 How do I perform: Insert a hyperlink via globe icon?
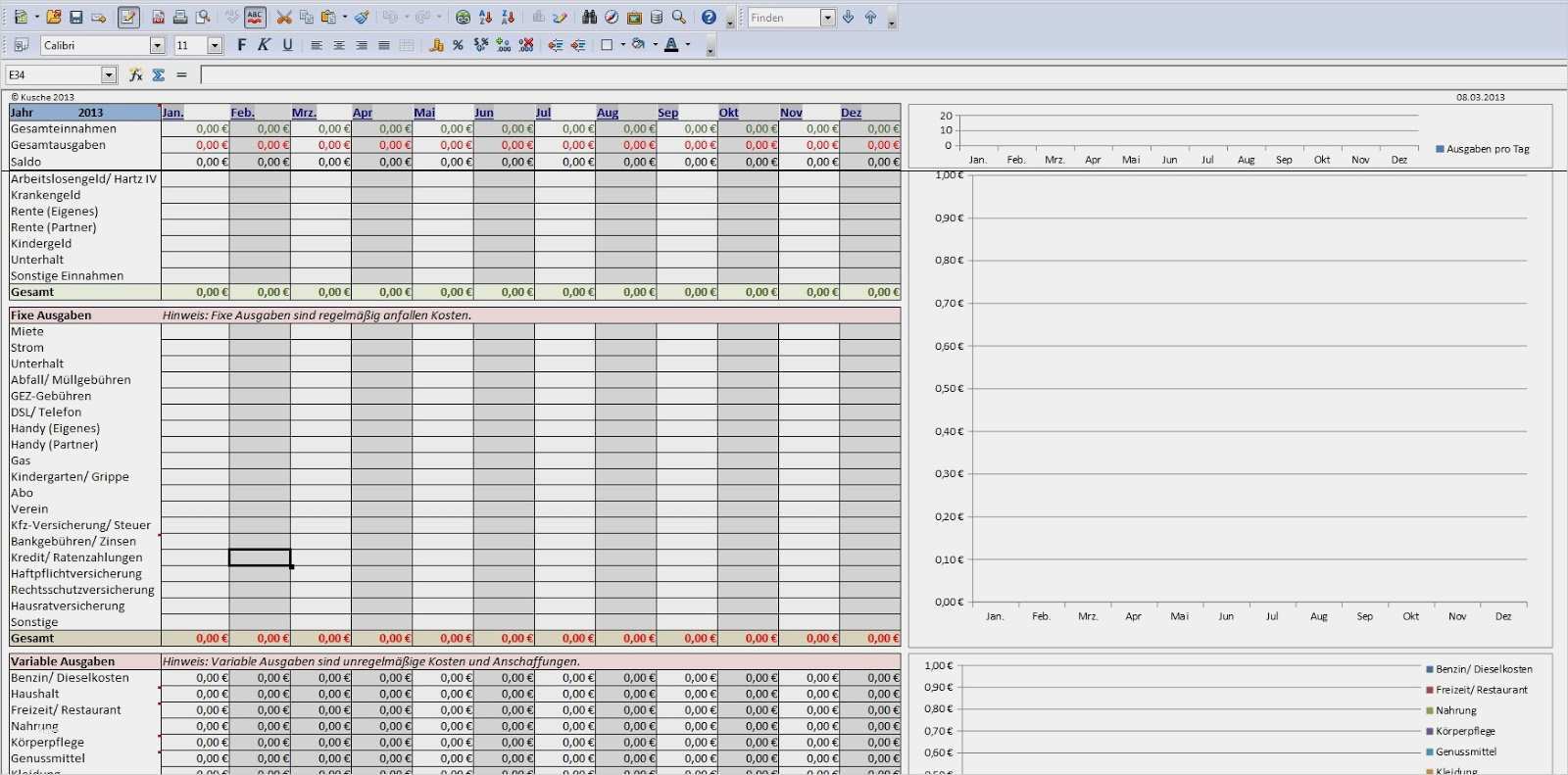463,18
